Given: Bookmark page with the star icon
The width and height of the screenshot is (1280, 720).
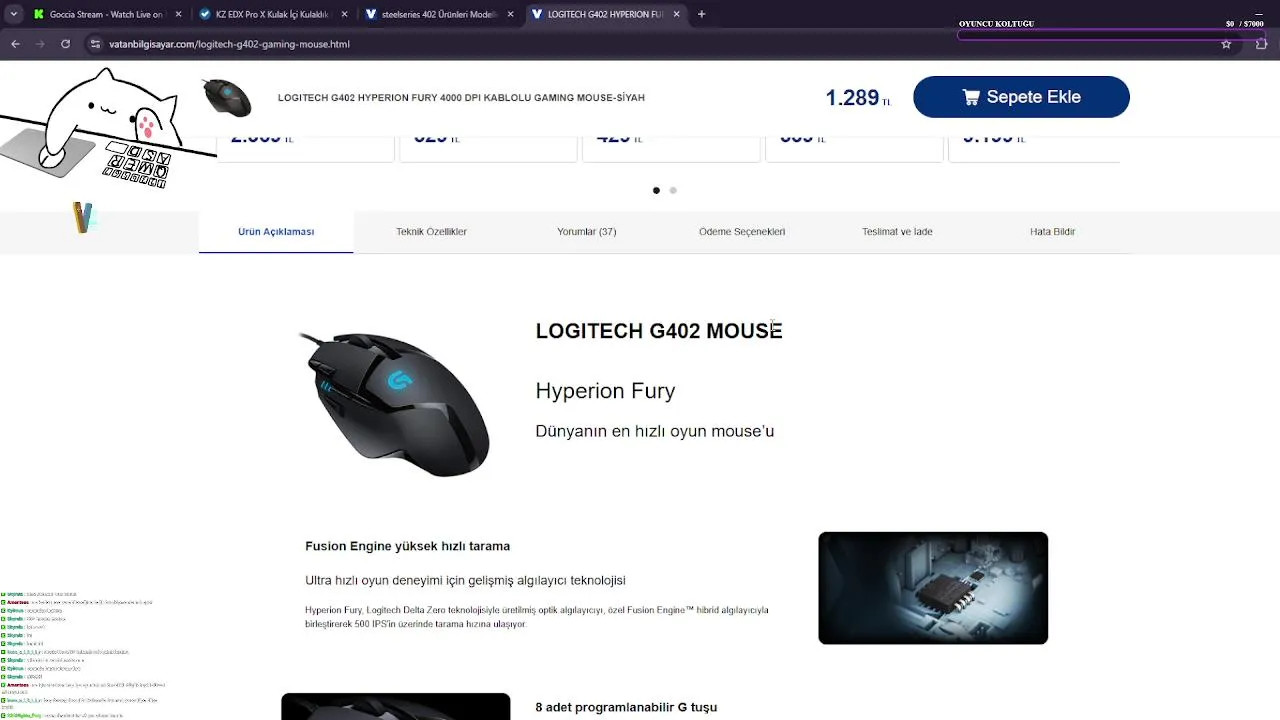Looking at the screenshot, I should tap(1226, 44).
